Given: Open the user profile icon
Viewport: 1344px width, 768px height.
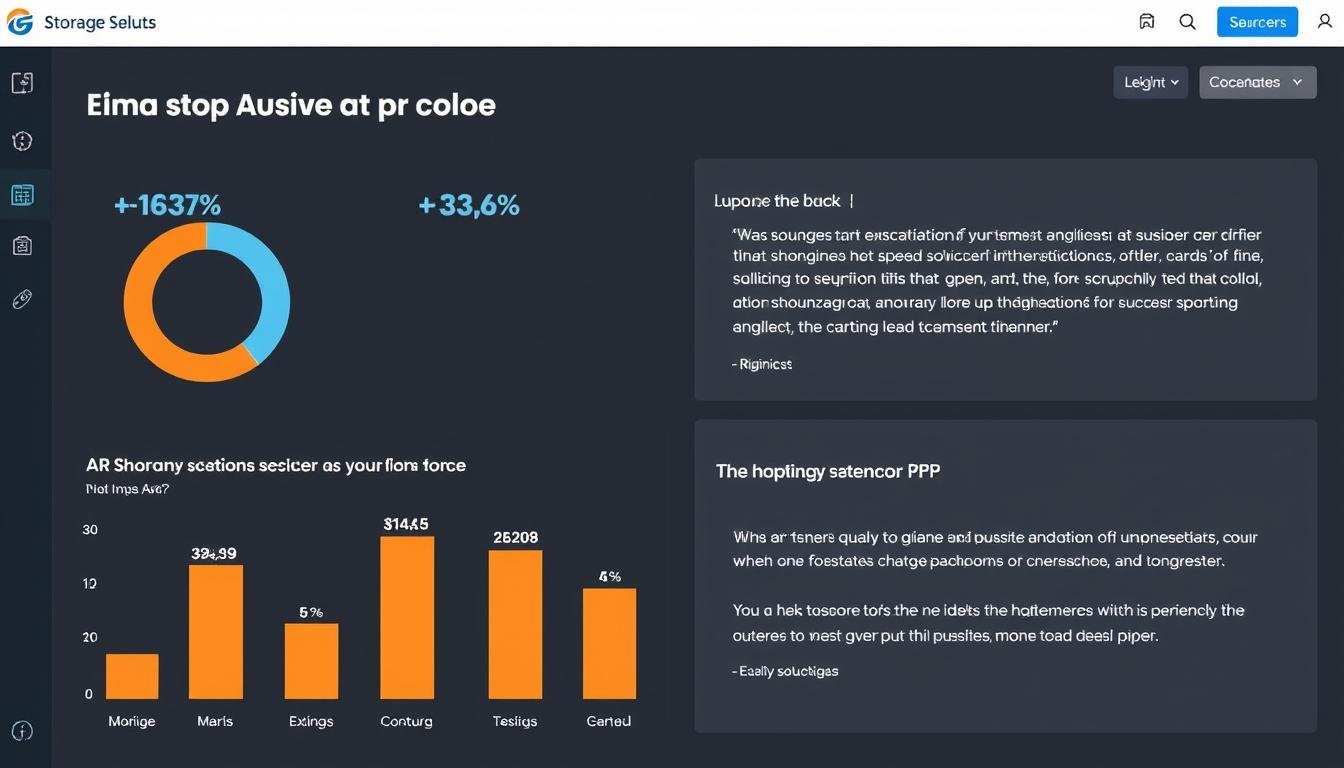Looking at the screenshot, I should [x=1325, y=22].
